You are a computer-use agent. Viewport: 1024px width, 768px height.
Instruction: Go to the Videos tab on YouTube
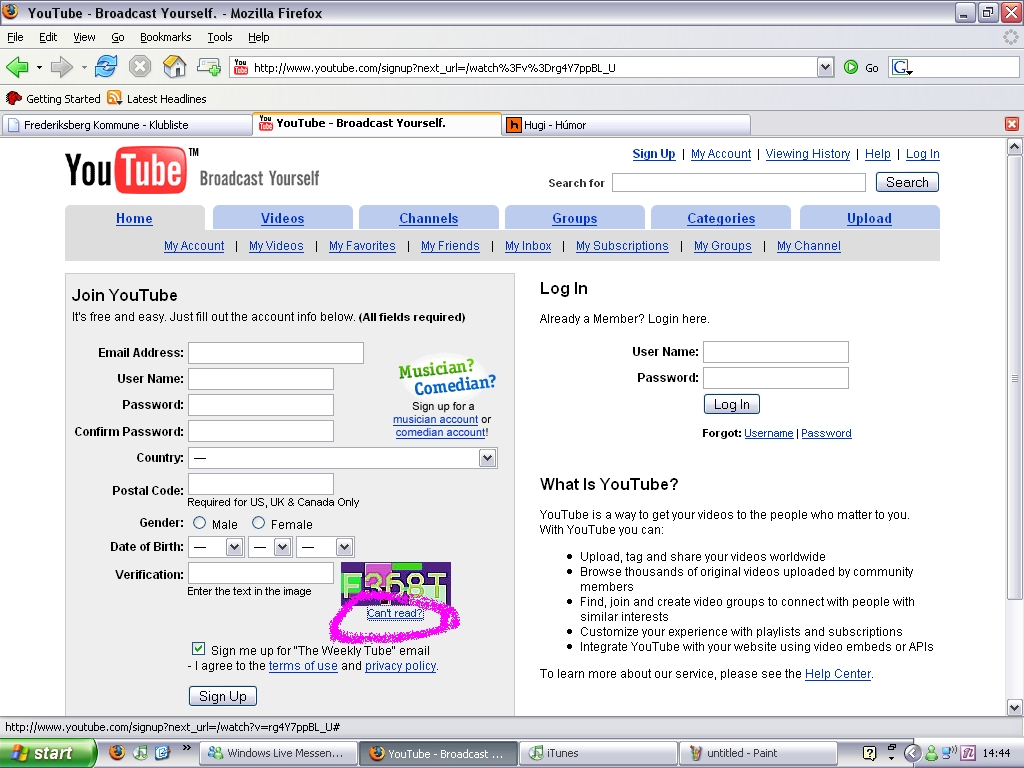click(282, 218)
